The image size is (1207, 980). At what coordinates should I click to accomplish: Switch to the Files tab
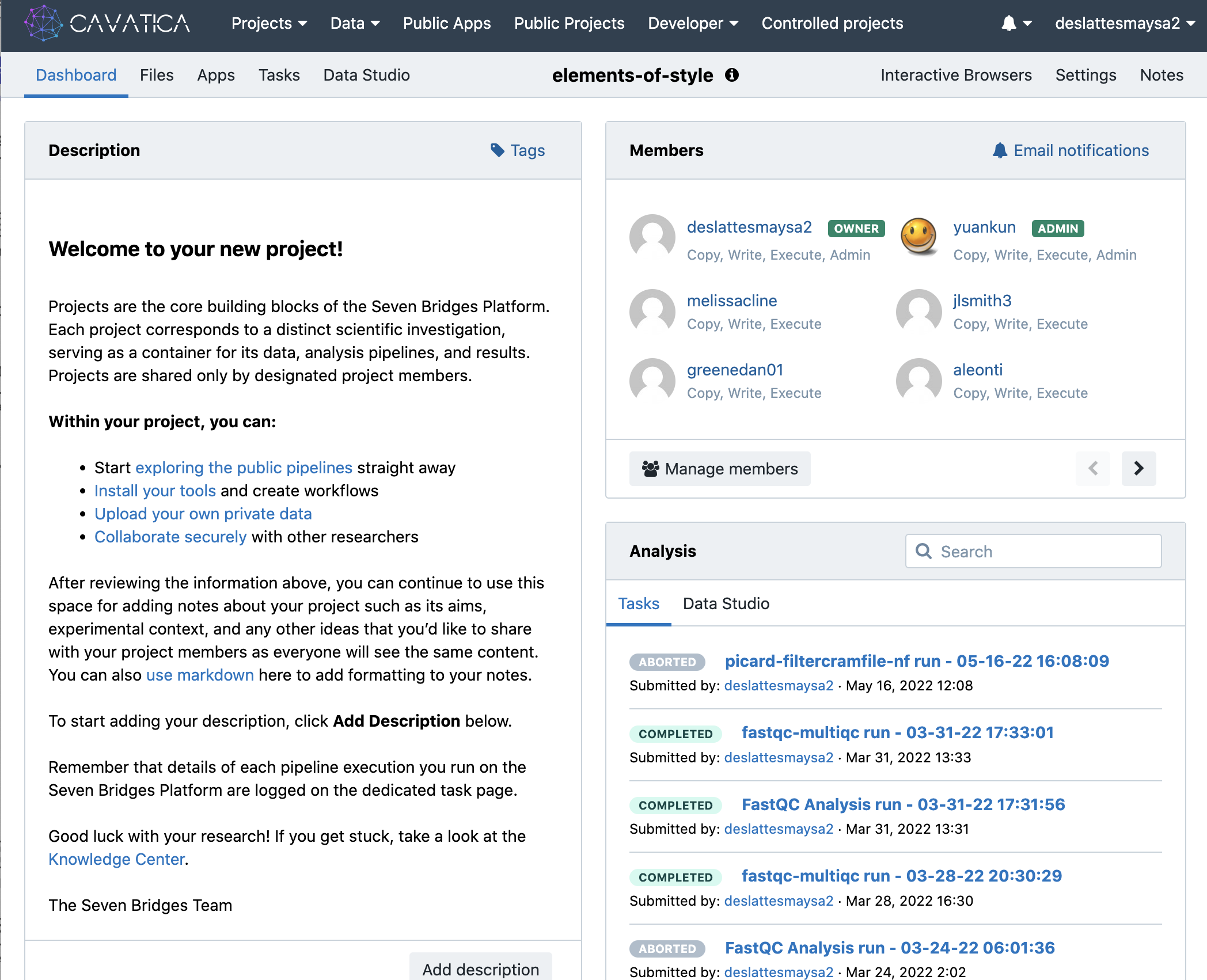click(157, 75)
